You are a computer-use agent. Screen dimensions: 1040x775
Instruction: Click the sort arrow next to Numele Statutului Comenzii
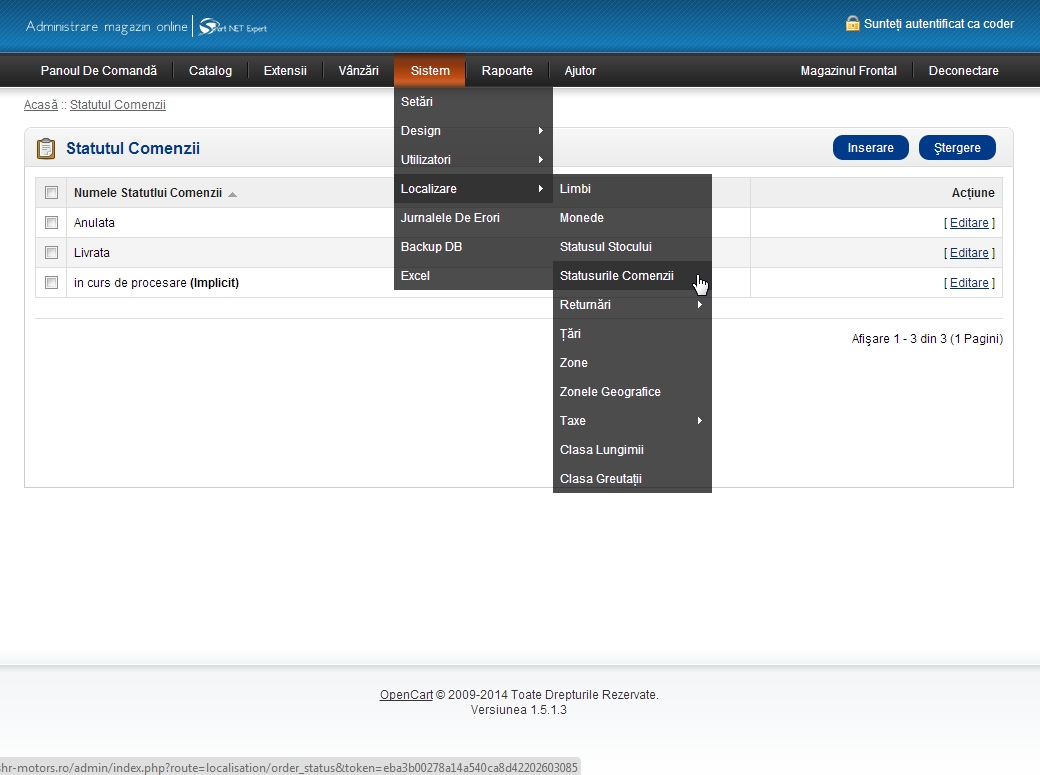pyautogui.click(x=232, y=194)
